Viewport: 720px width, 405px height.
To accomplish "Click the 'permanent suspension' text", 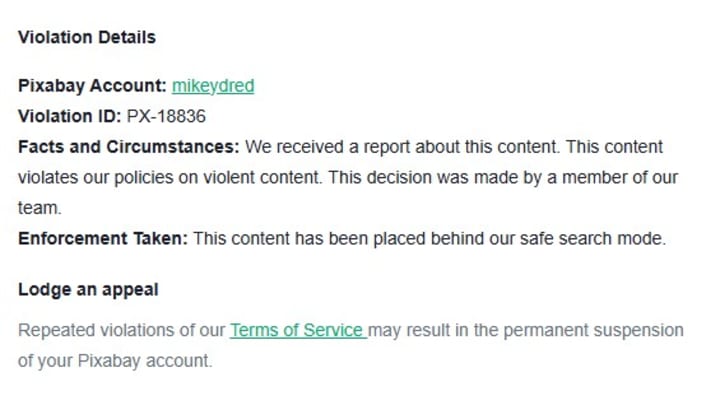I will pos(593,330).
